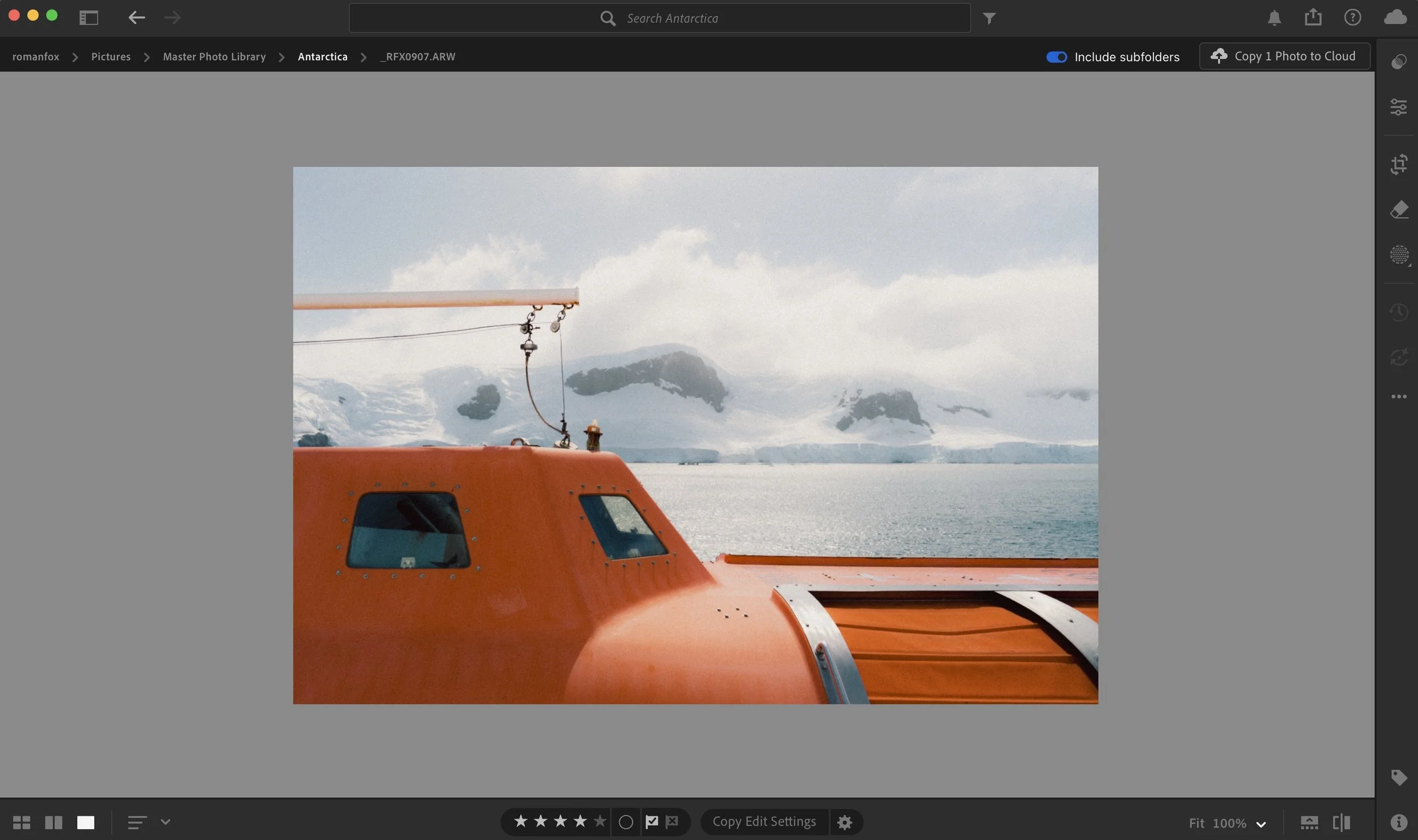
Task: Expand the zoom percentage dropdown
Action: pos(1261,824)
